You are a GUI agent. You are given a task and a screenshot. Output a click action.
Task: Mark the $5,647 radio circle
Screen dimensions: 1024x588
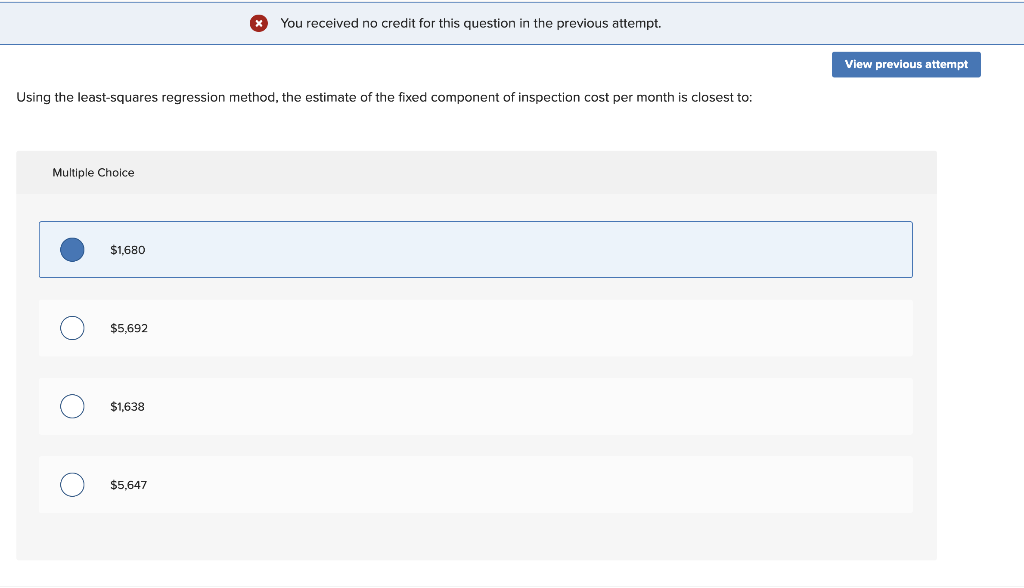[x=72, y=485]
